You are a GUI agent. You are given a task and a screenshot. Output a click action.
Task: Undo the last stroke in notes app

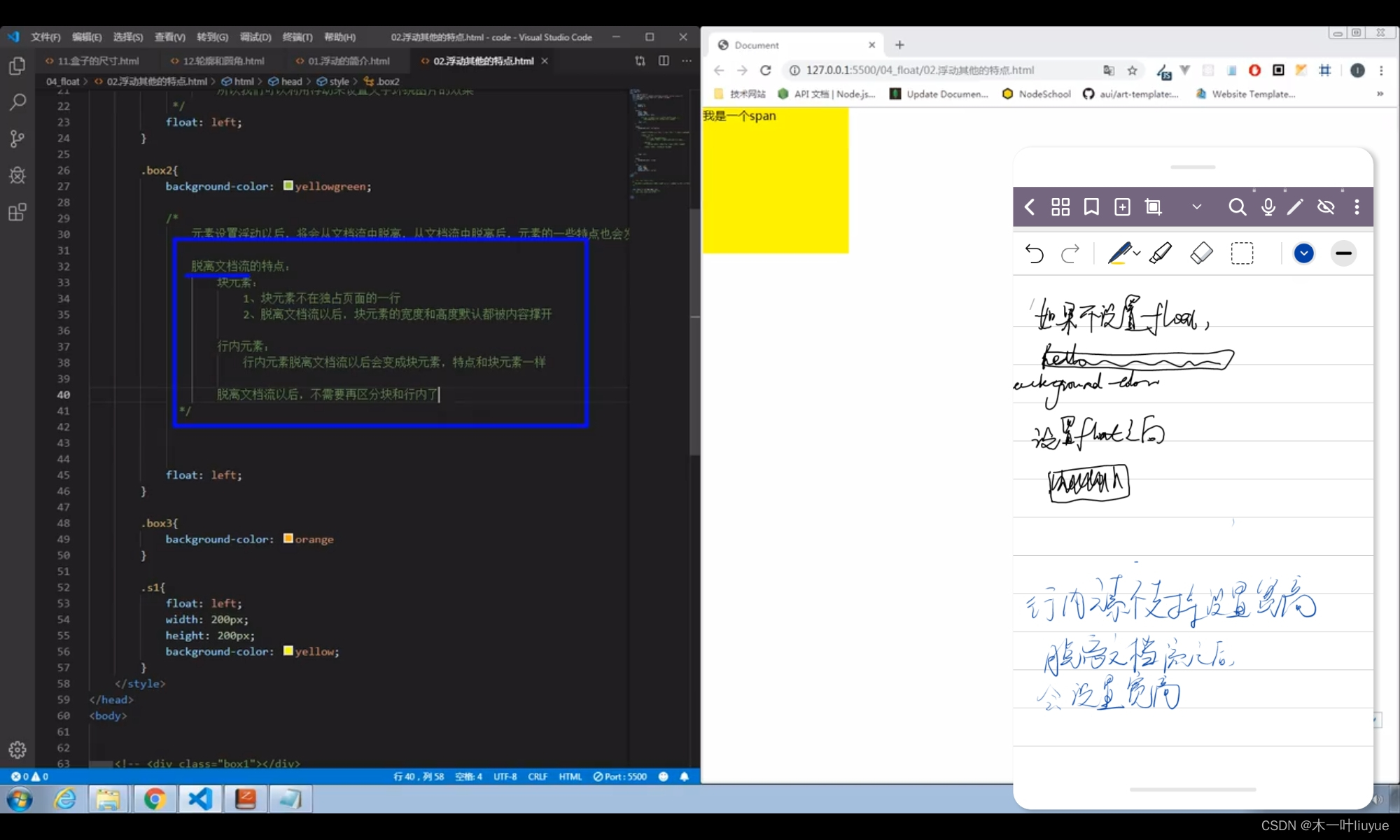point(1034,253)
